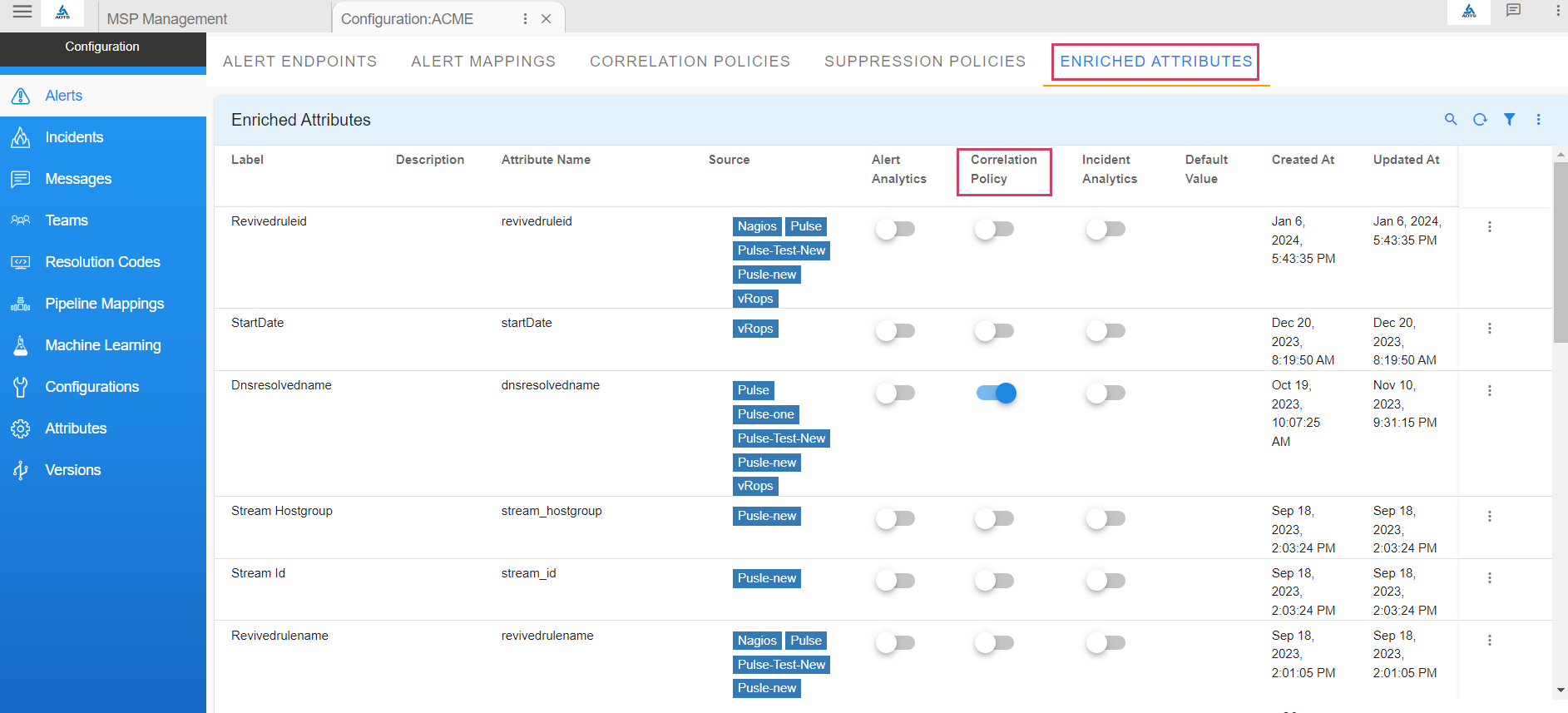Open the filter icon for Enriched Attributes
1568x713 pixels.
coord(1509,120)
